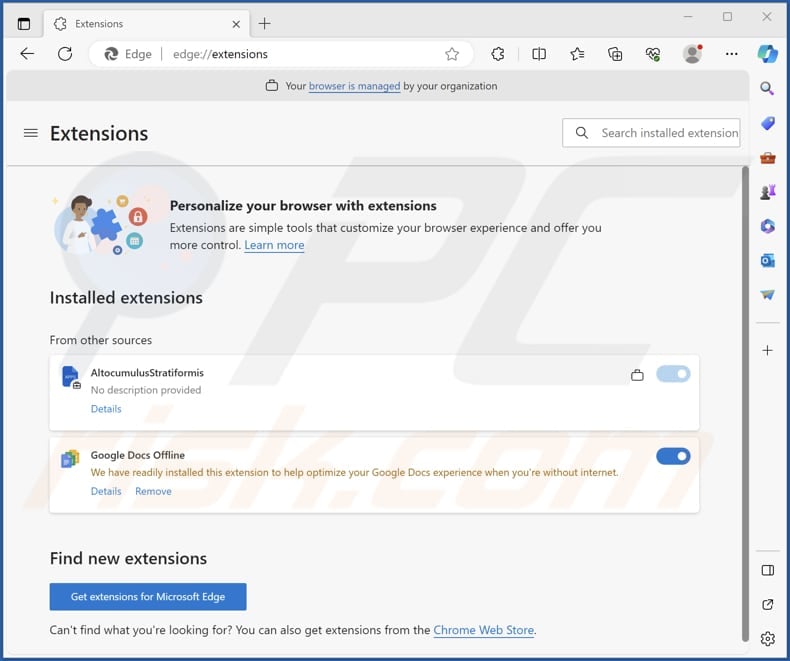Open the Extensions hamburger menu

[31, 133]
